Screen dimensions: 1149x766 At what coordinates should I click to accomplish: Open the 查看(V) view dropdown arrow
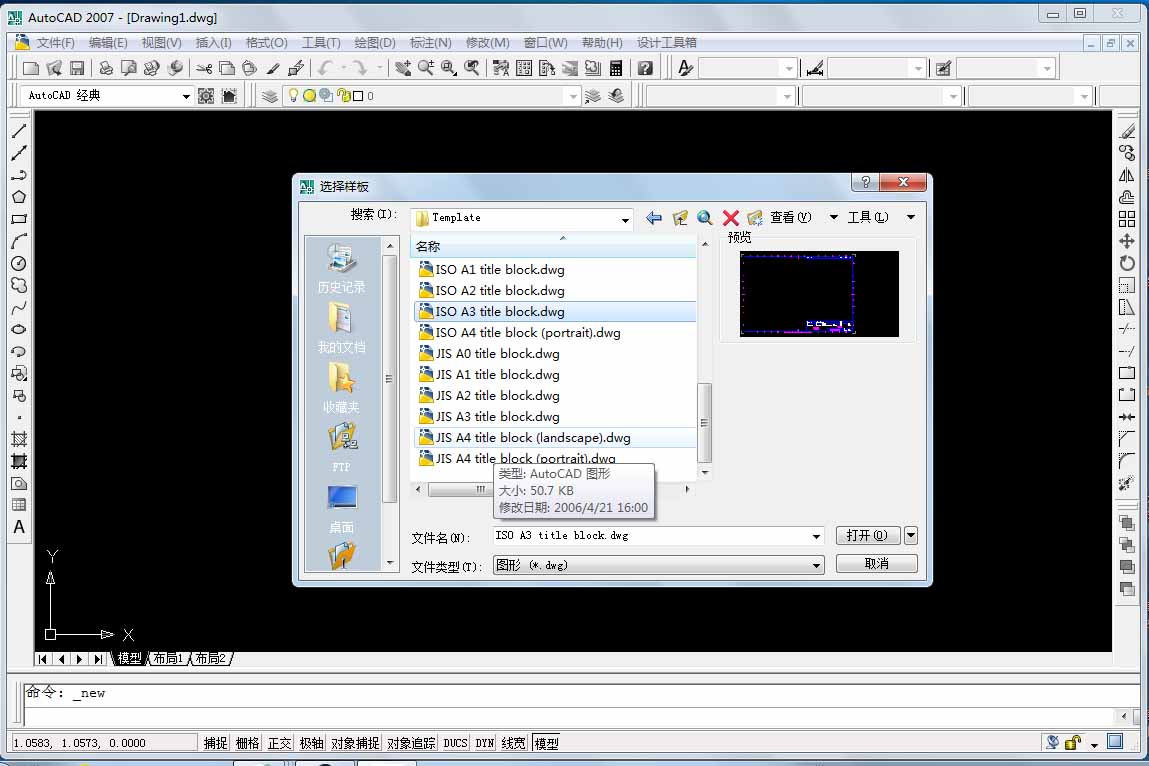pos(833,217)
